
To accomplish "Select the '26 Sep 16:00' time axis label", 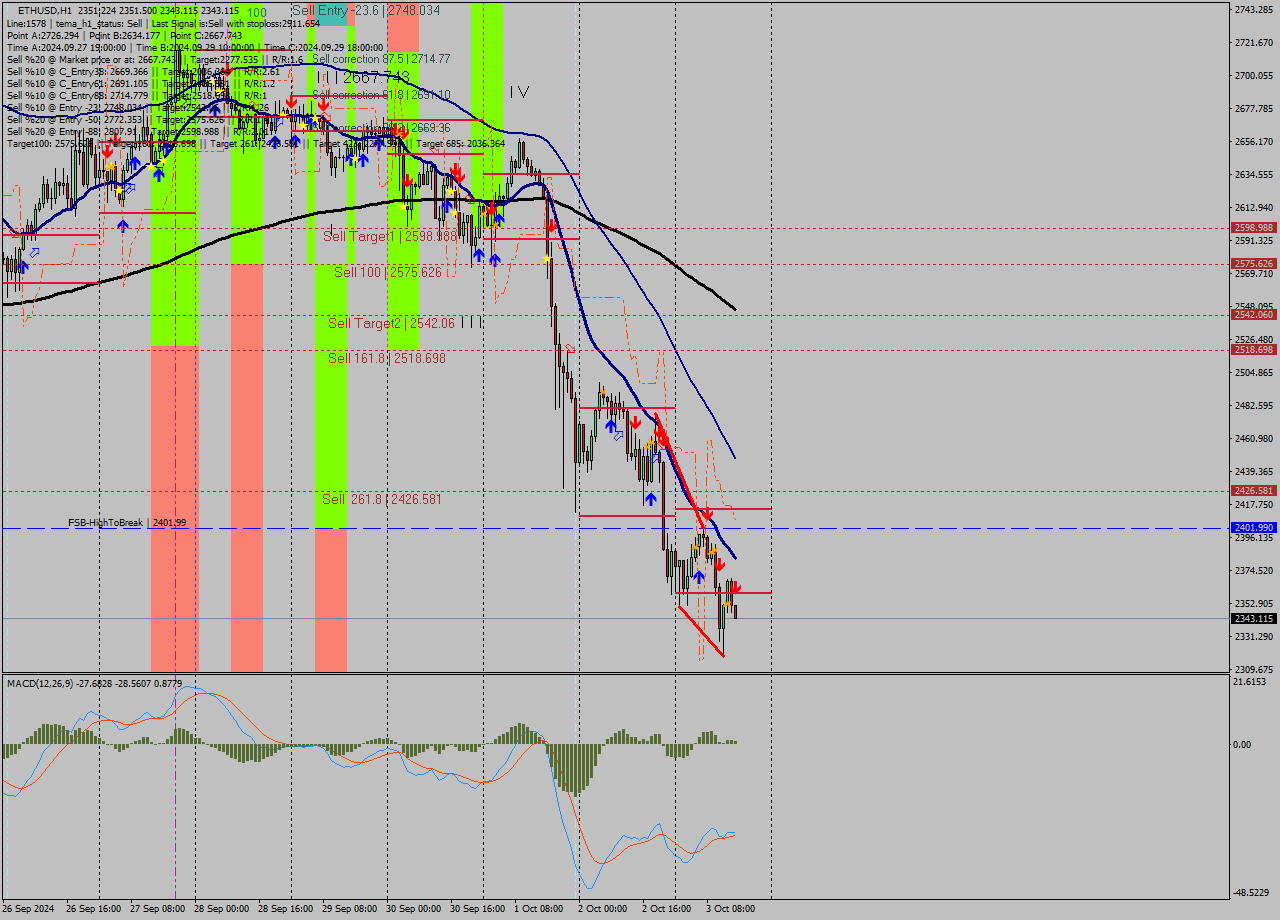I will pos(93,909).
